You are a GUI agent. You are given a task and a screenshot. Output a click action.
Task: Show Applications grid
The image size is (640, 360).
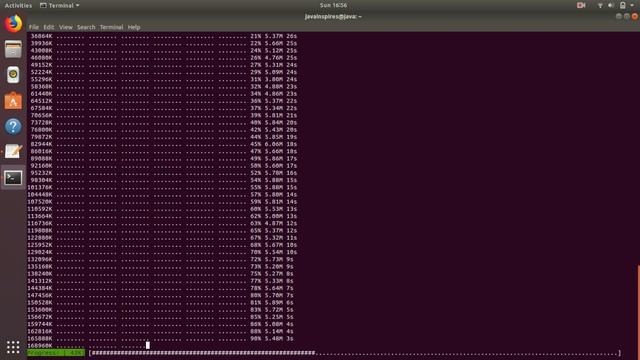13,347
